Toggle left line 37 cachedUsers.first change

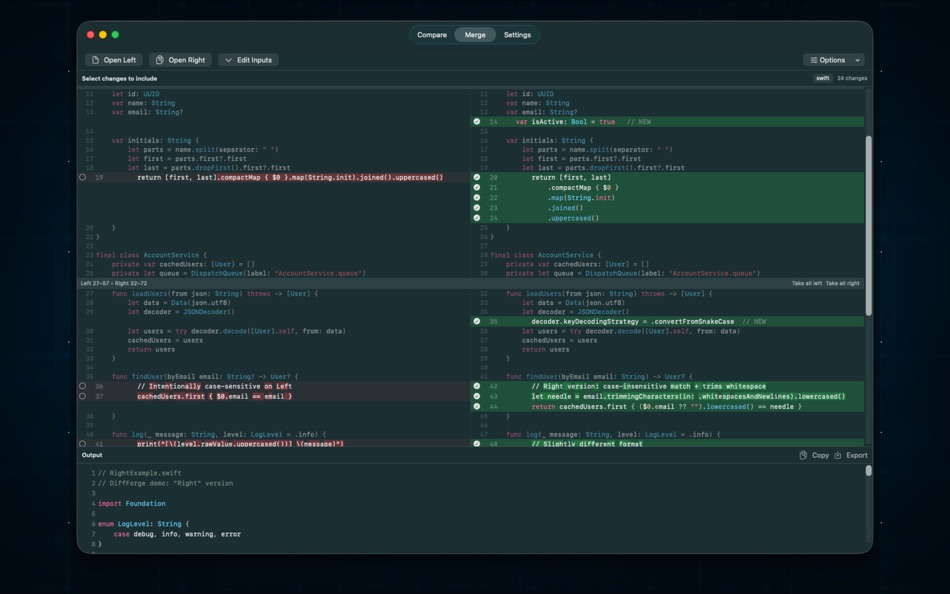pyautogui.click(x=82, y=396)
